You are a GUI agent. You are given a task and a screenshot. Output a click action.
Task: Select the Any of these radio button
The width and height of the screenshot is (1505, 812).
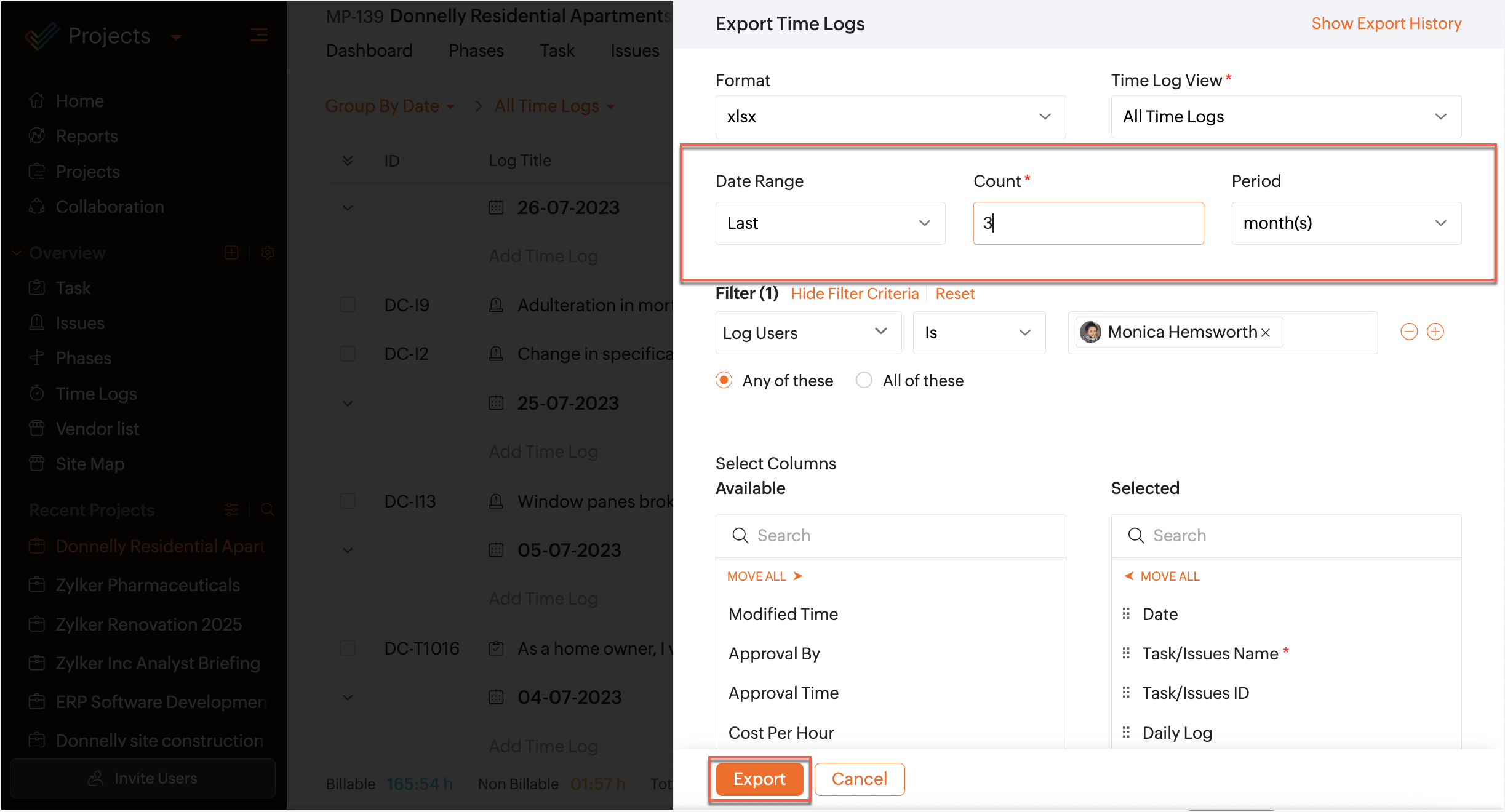(724, 380)
